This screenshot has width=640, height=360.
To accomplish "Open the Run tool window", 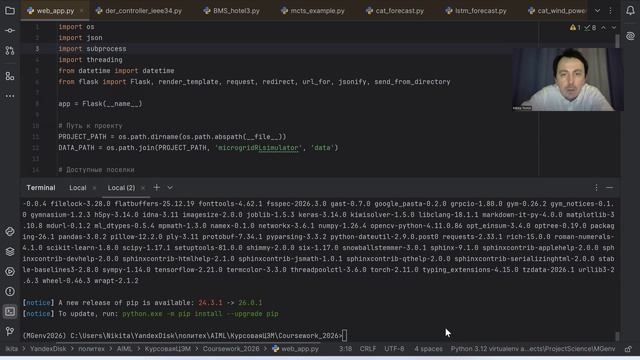I will click(10, 271).
